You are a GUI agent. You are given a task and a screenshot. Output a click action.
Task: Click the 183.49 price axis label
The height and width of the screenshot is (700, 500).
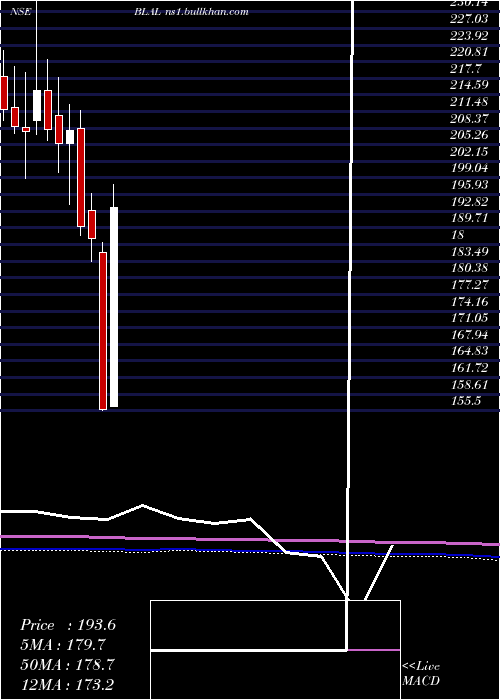pyautogui.click(x=469, y=251)
